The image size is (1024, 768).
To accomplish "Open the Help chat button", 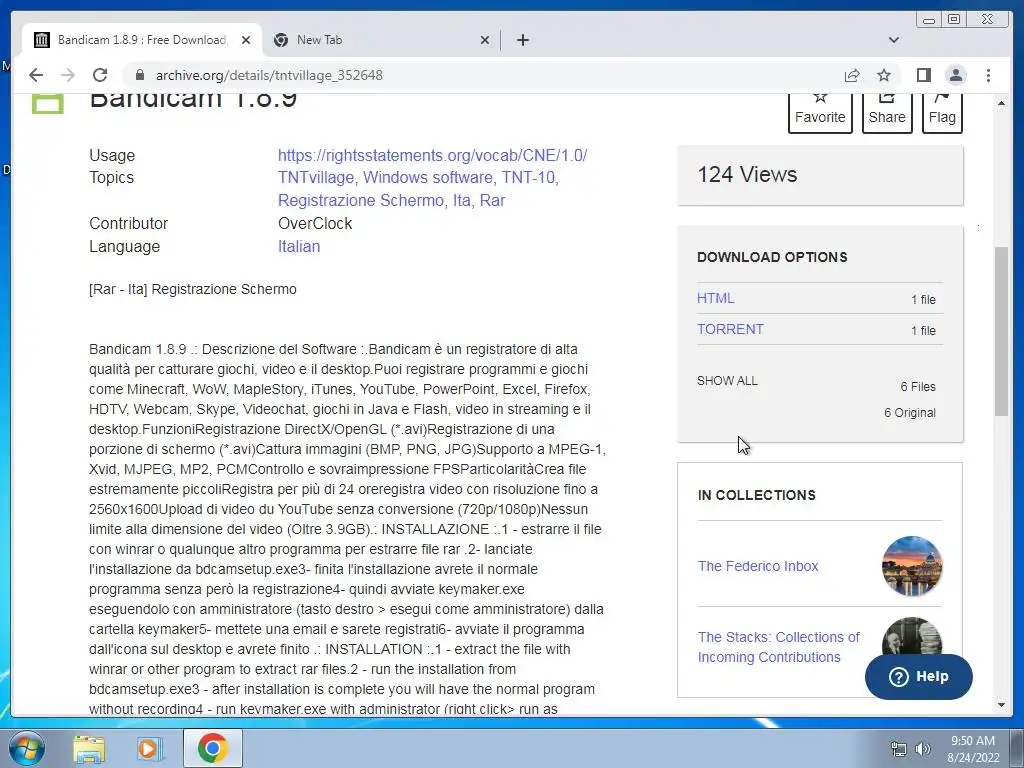I will tap(918, 677).
